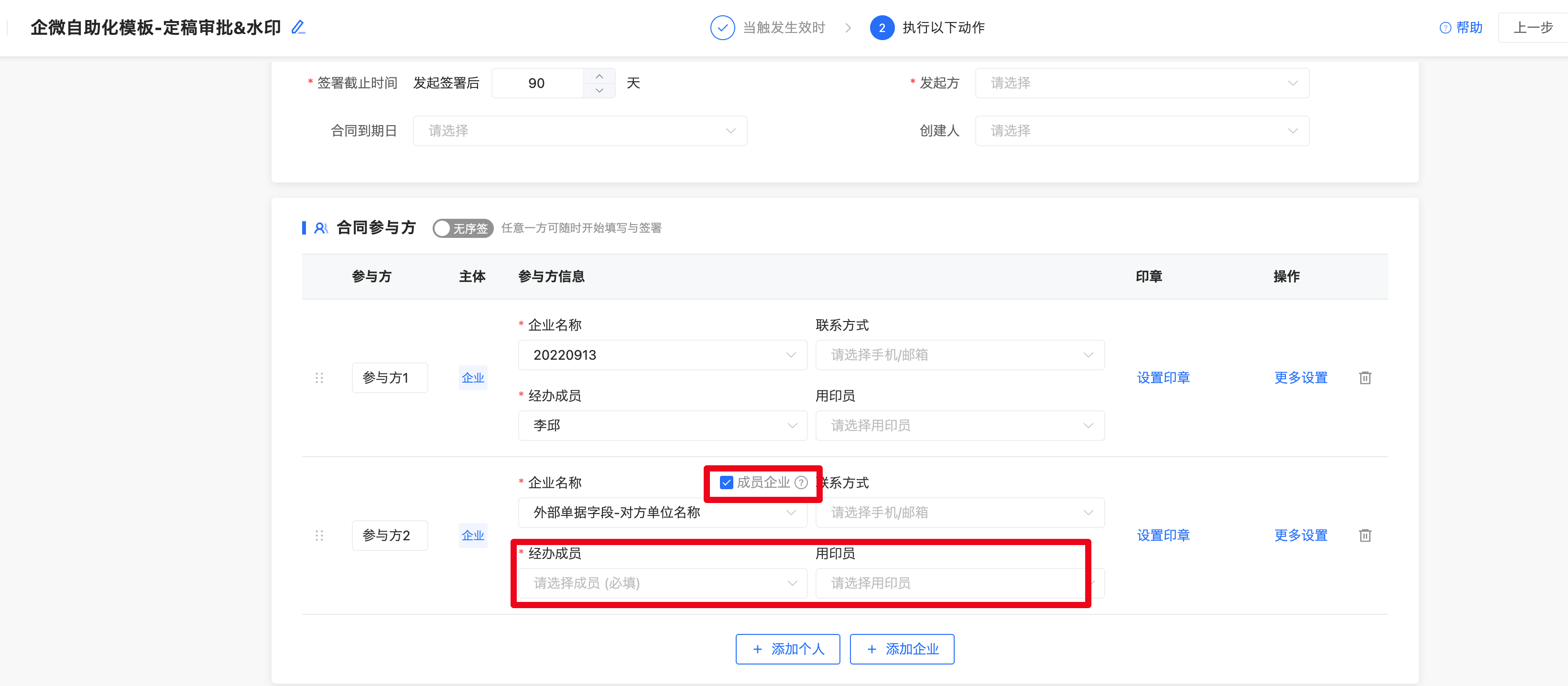Click the pencil edit icon beside template title
1568x686 pixels.
click(298, 27)
